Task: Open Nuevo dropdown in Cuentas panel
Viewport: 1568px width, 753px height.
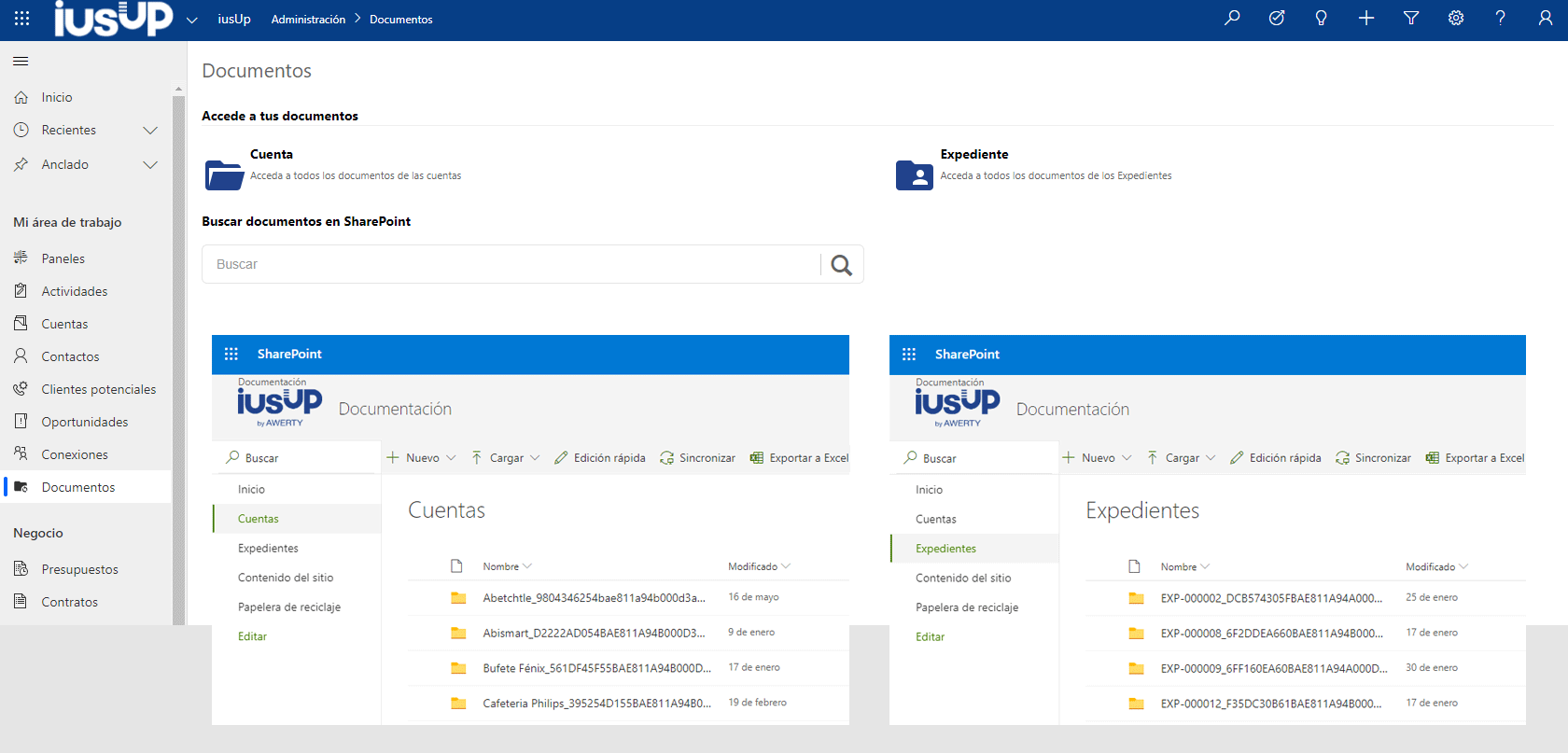Action: (x=421, y=458)
